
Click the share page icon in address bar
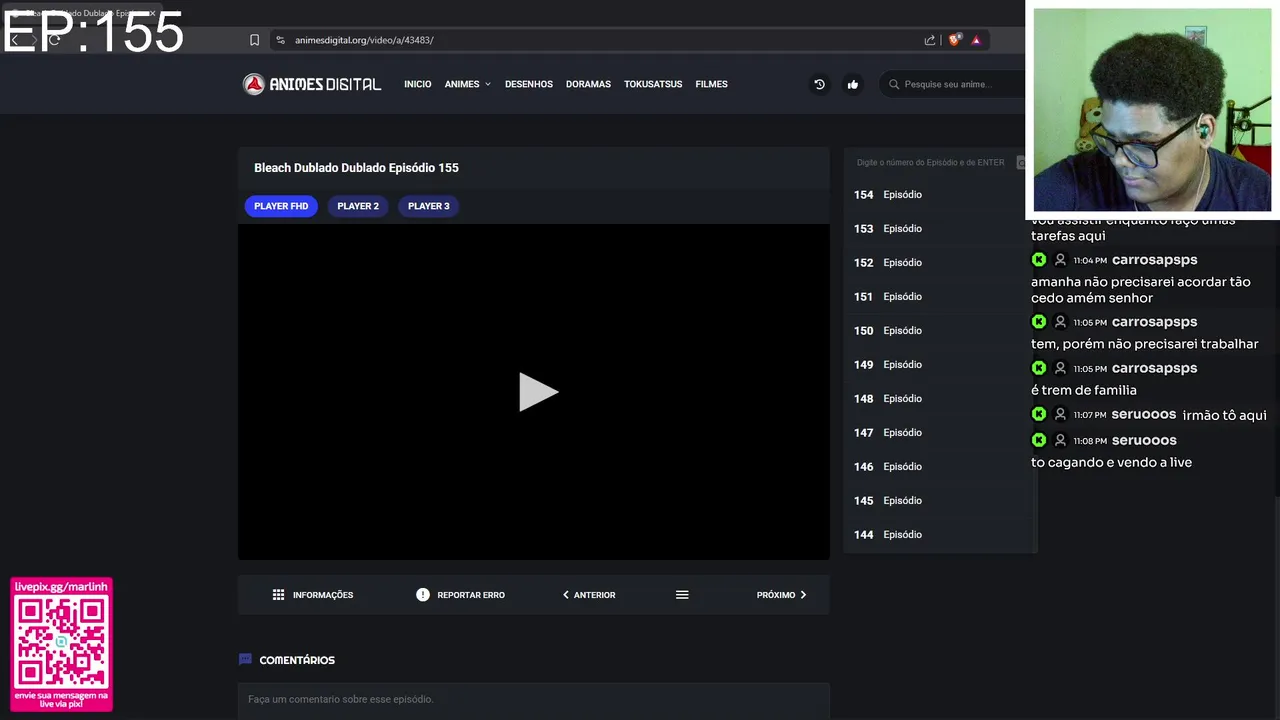click(x=930, y=40)
